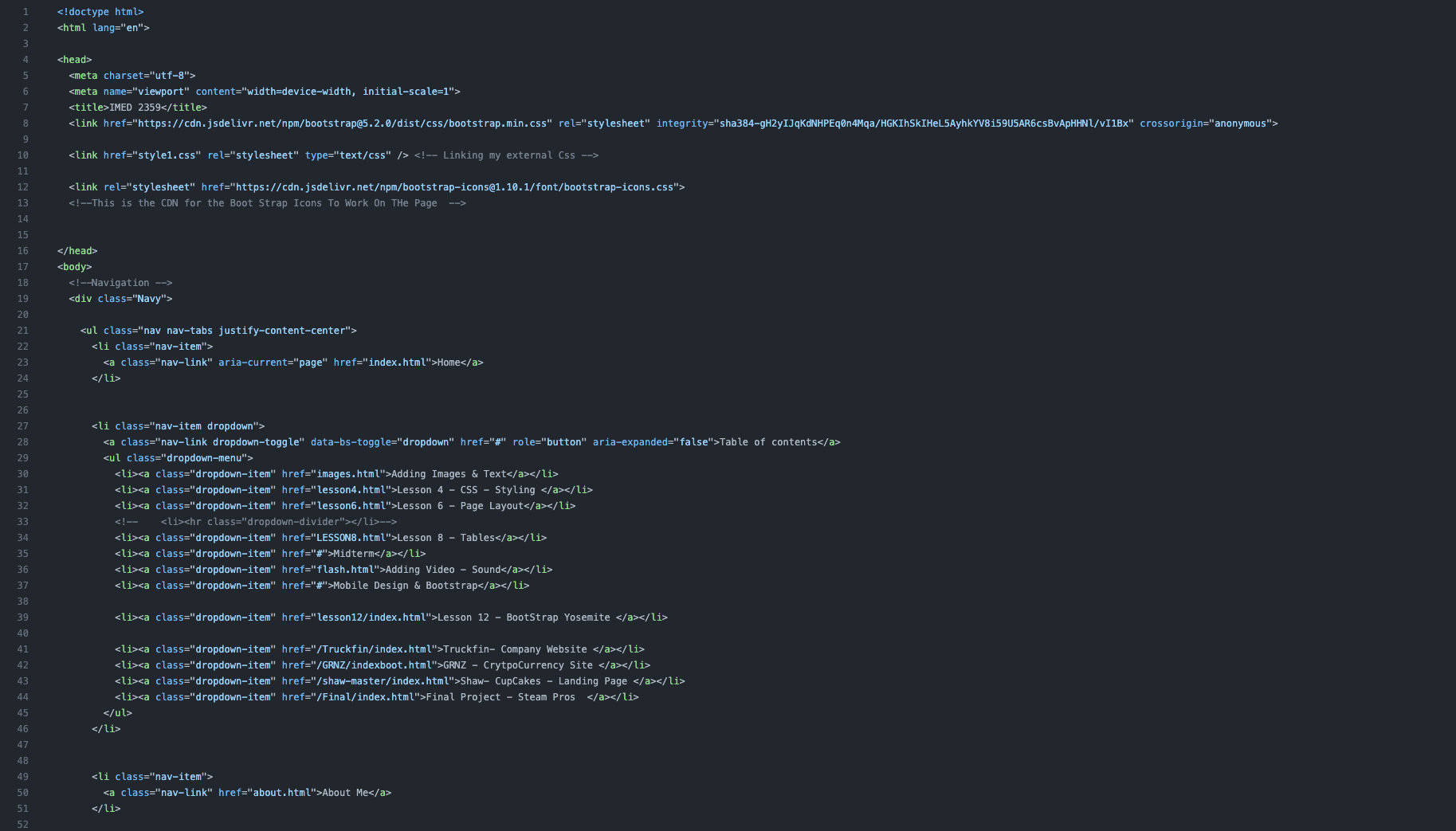Click line number 27 in the gutter
The image size is (1456, 831).
22,426
